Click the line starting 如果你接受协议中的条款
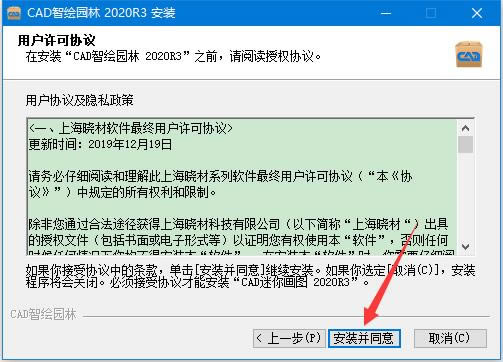503x362 pixels. coord(250,270)
